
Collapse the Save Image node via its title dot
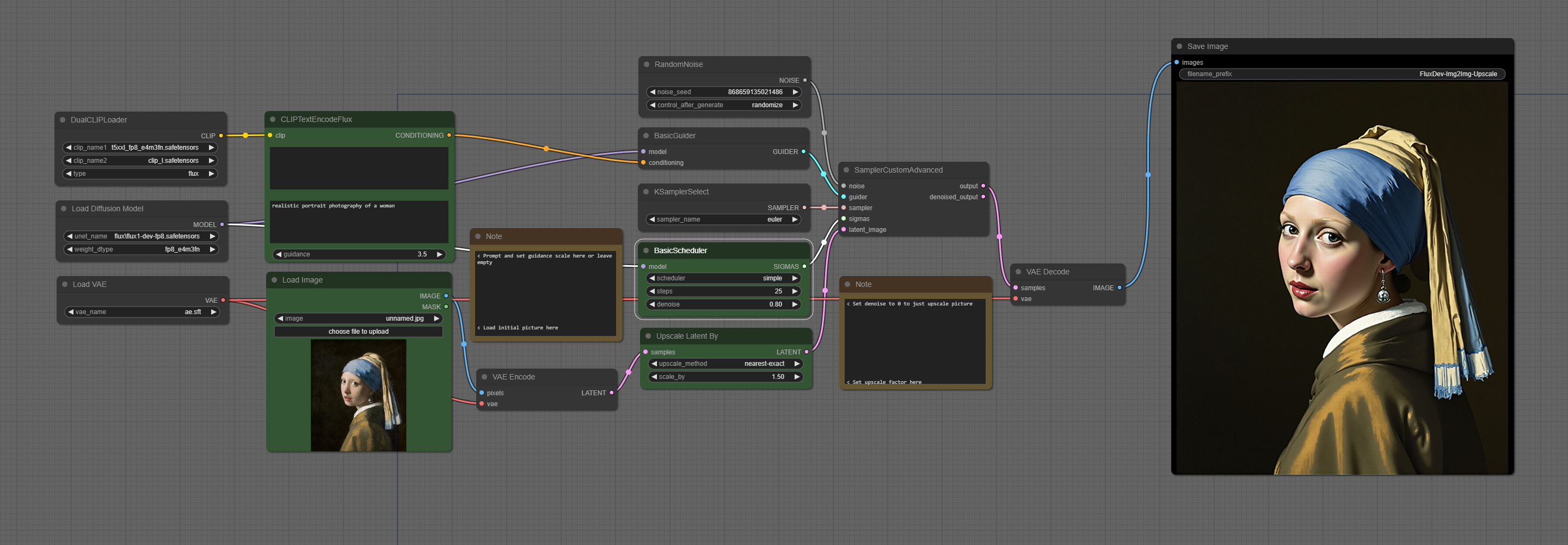1179,46
